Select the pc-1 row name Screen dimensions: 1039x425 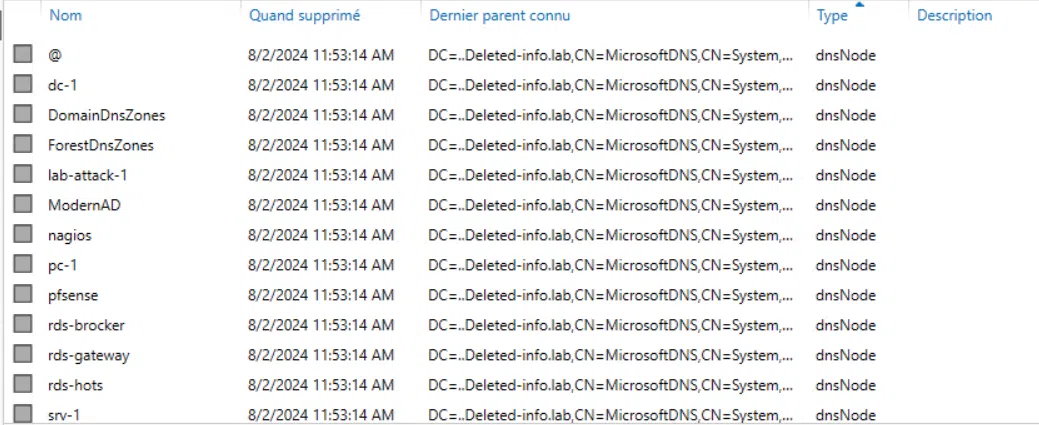(62, 265)
